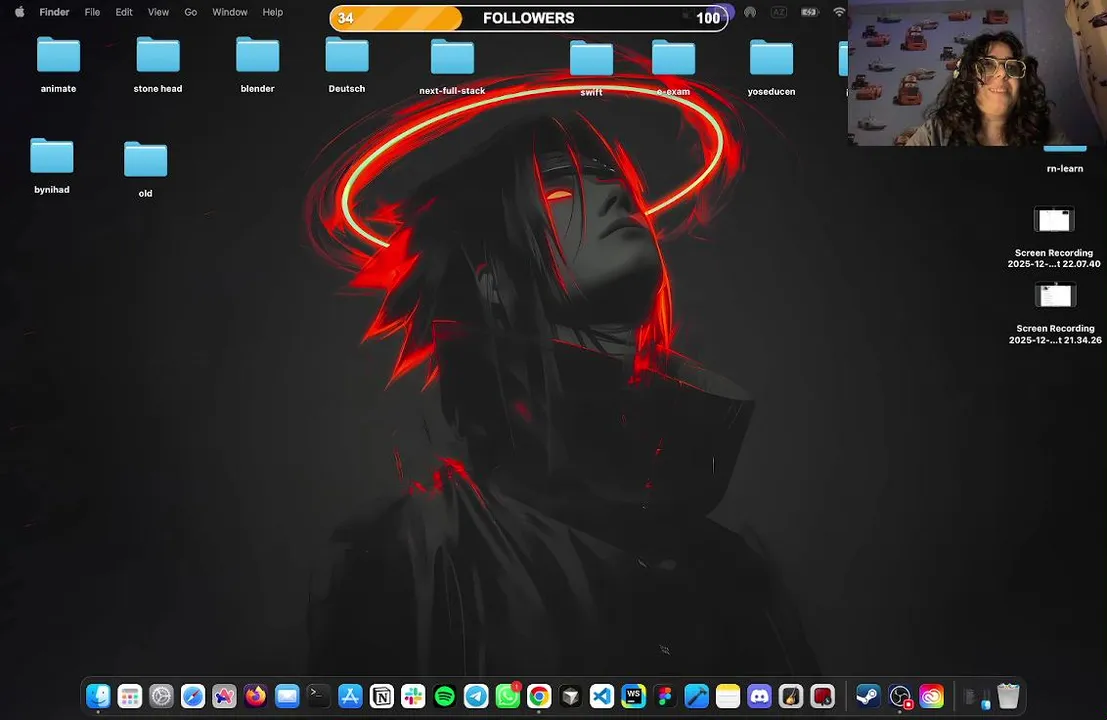Image resolution: width=1107 pixels, height=720 pixels.
Task: Open Launchpad in the Dock
Action: pos(130,697)
